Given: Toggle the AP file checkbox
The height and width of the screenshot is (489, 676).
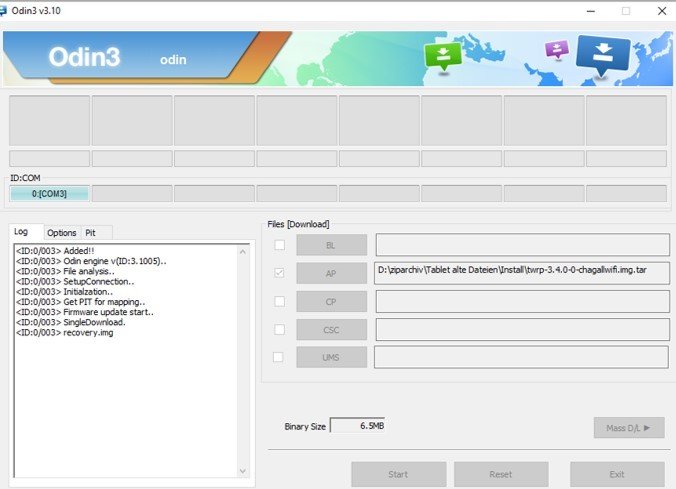Looking at the screenshot, I should [x=279, y=273].
